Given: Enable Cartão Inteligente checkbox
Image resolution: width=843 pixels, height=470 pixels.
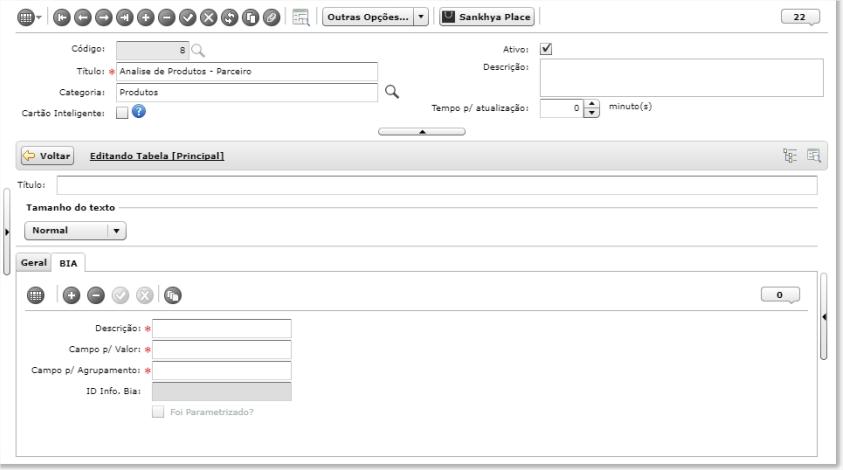Looking at the screenshot, I should (122, 112).
